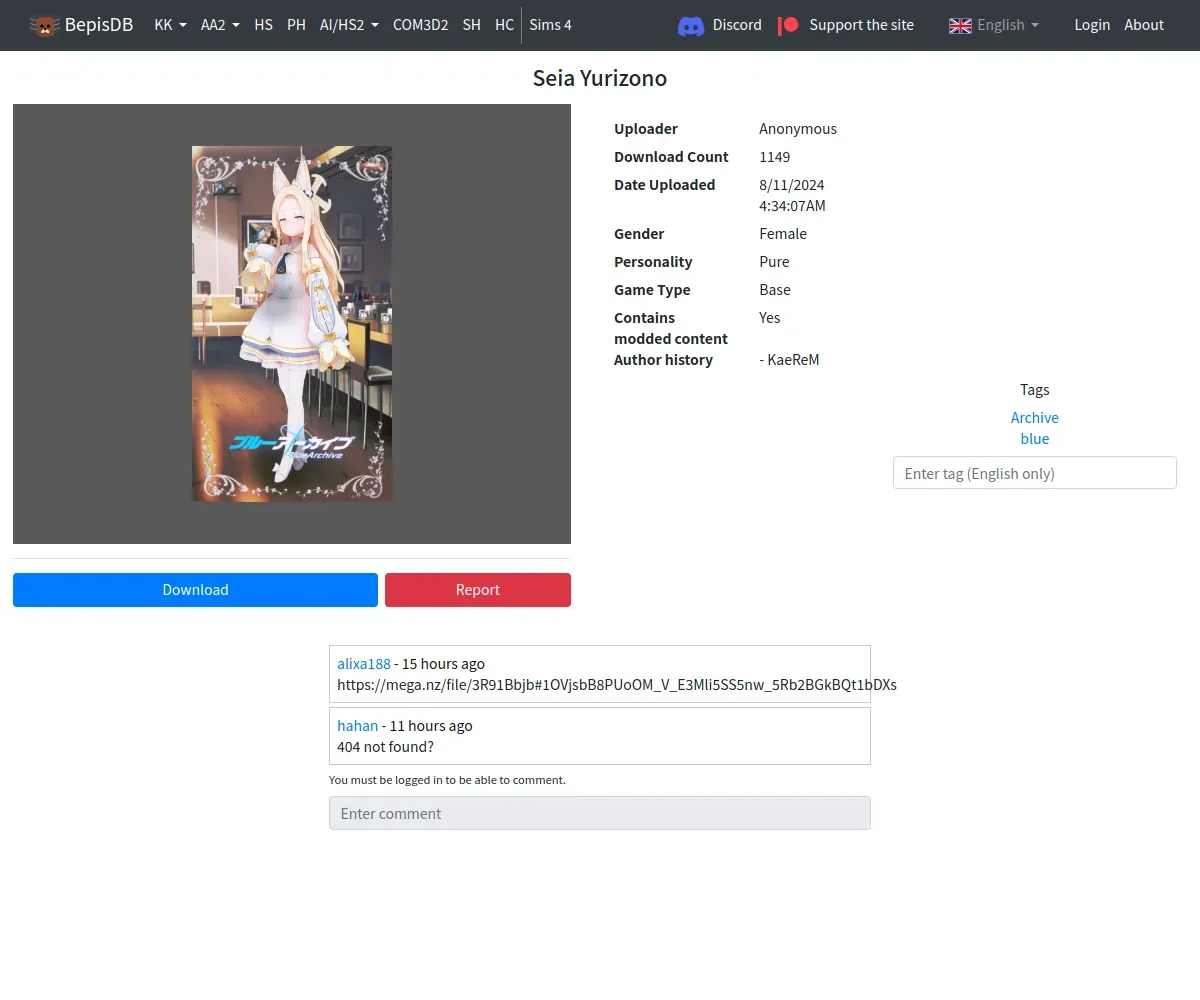Open the SH section
The image size is (1200, 1000).
[x=471, y=25]
